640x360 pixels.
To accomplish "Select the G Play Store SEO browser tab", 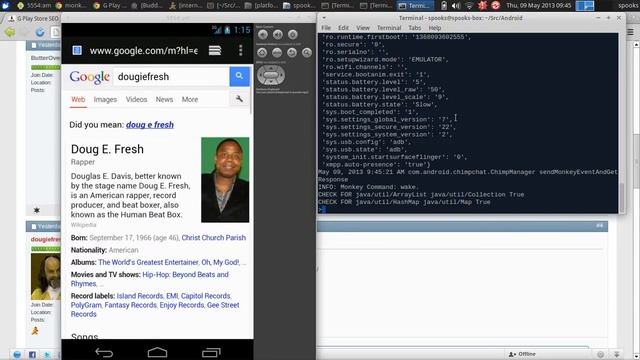I will pyautogui.click(x=33, y=18).
